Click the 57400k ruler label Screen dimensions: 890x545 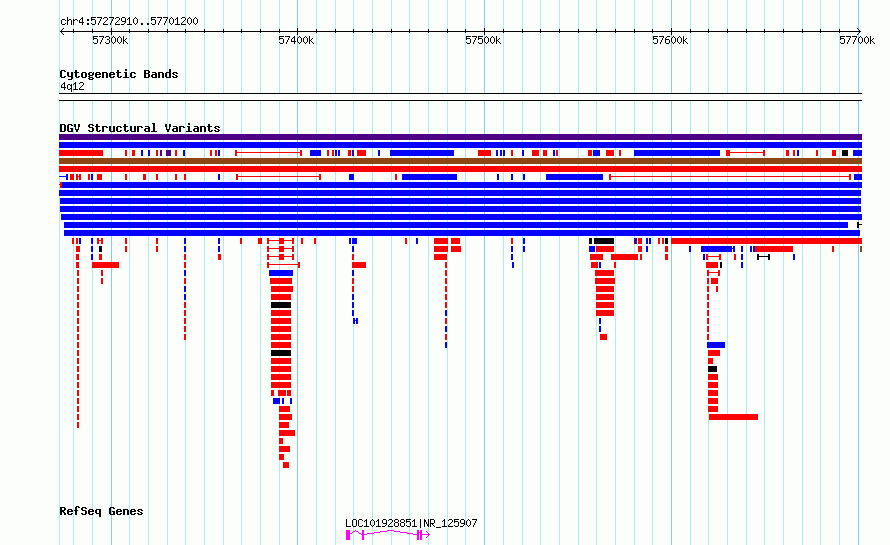(x=296, y=40)
